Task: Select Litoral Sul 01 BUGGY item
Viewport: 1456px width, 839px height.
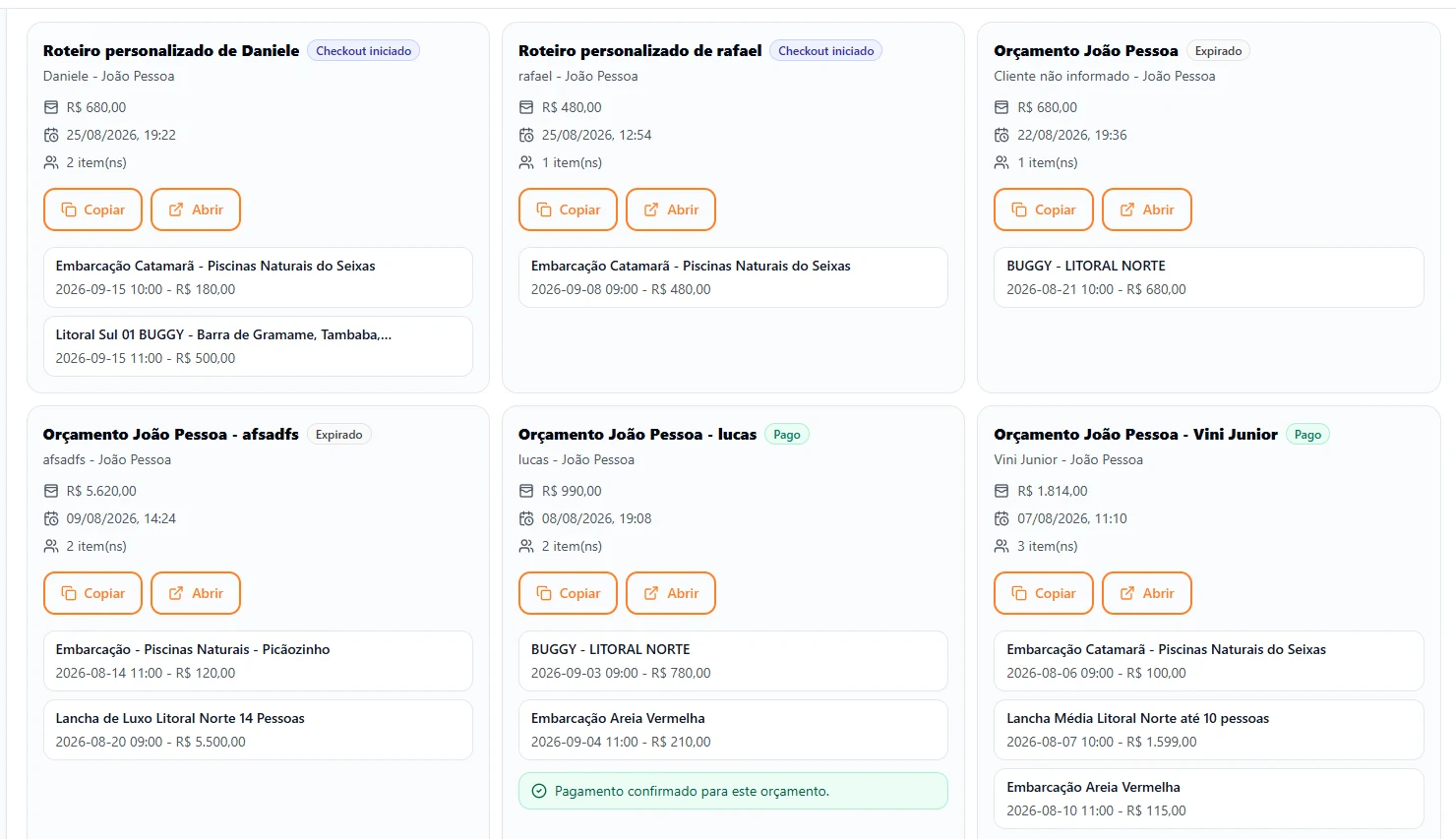Action: 258,346
